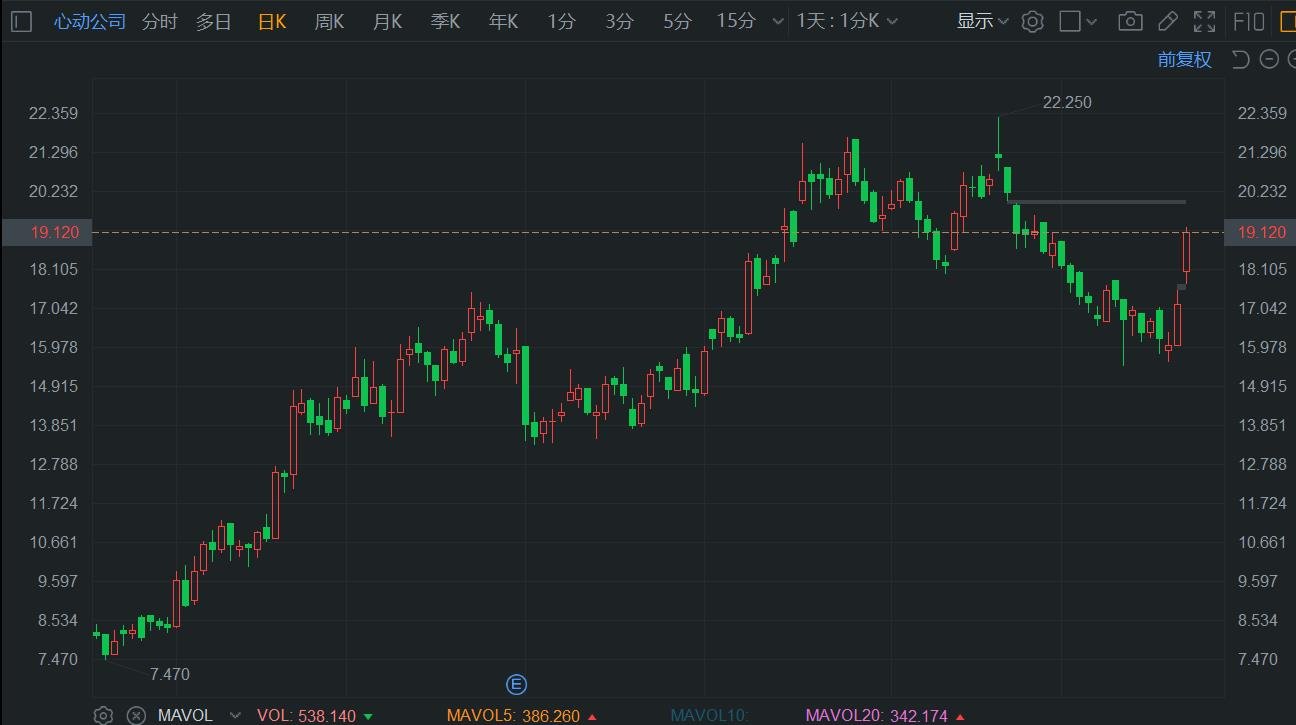Choose the 15分 fifteen-minute interval

(736, 21)
